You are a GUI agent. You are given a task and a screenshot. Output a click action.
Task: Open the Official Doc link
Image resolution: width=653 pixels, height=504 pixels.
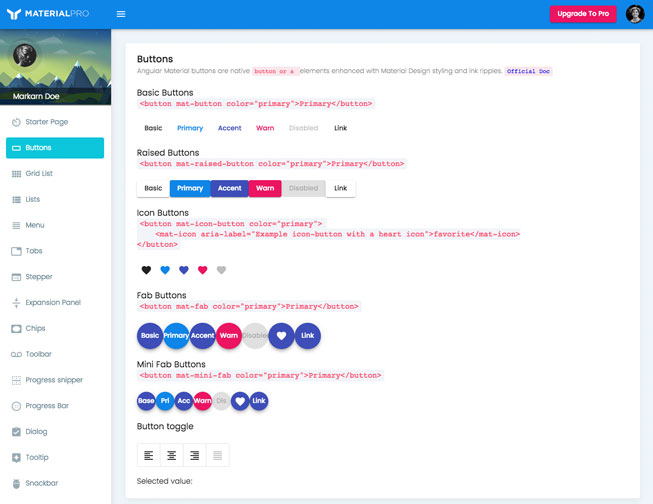click(x=527, y=71)
